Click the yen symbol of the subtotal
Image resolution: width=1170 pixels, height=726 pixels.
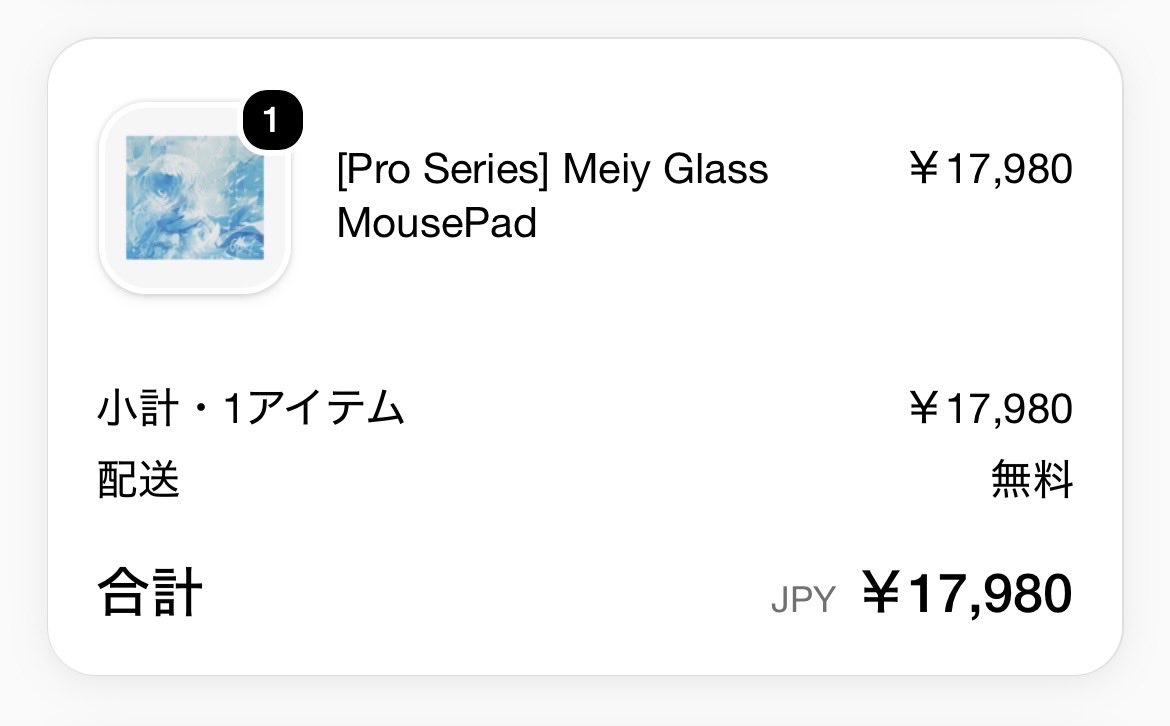924,407
